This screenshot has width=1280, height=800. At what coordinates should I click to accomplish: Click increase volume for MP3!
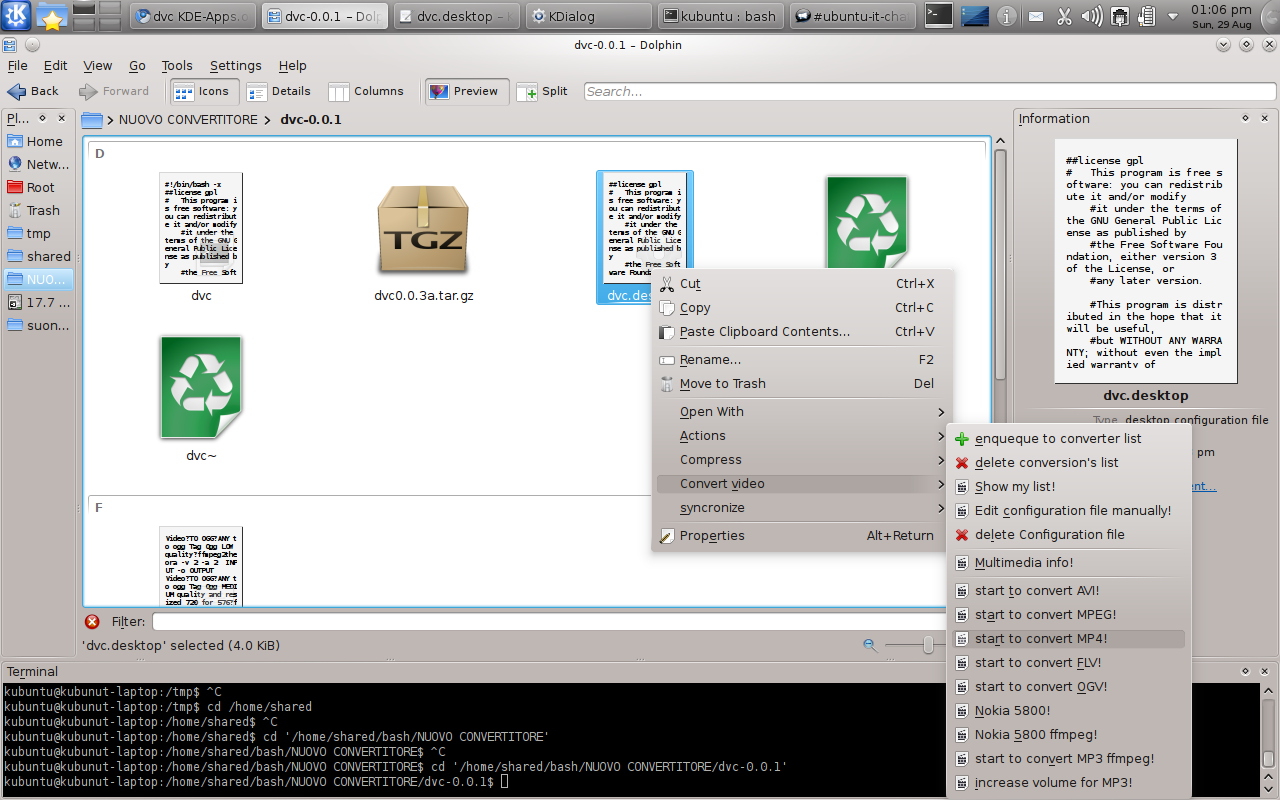pos(1068,783)
